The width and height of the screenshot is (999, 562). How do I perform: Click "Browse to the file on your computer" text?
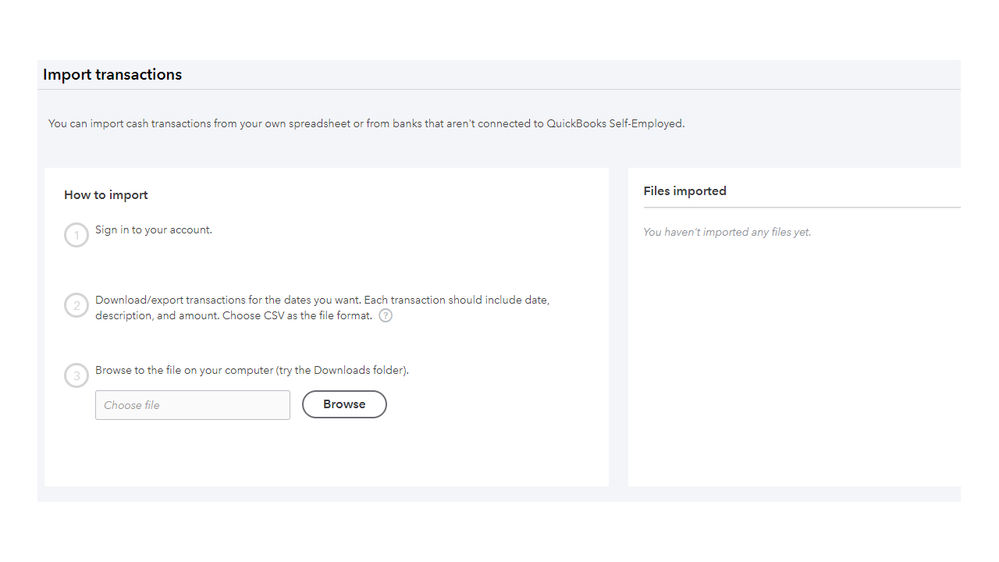pyautogui.click(x=184, y=370)
